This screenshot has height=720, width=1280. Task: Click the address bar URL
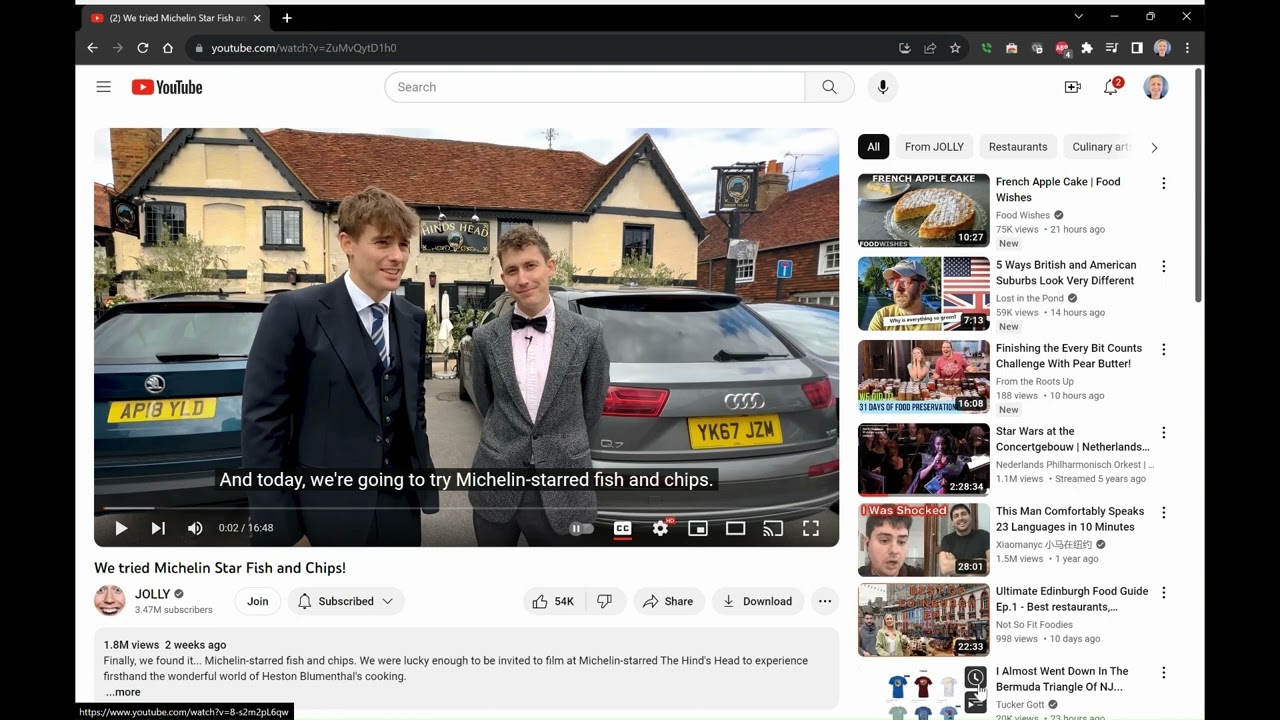[304, 48]
